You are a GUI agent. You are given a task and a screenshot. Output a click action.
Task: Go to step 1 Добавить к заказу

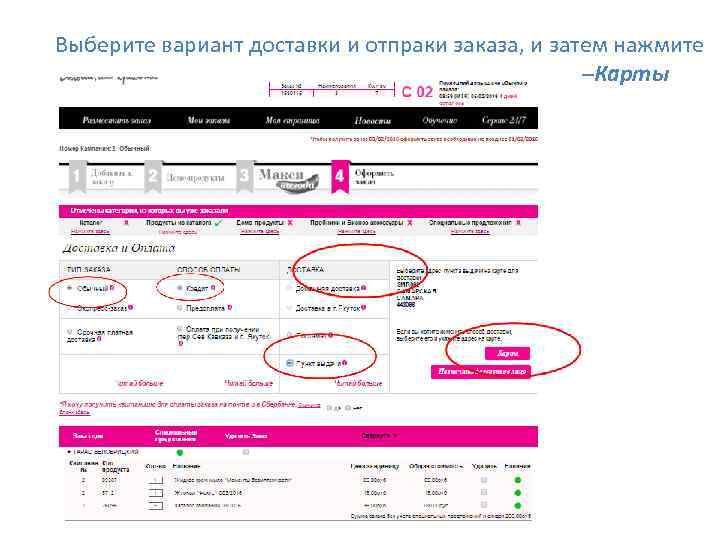click(100, 177)
